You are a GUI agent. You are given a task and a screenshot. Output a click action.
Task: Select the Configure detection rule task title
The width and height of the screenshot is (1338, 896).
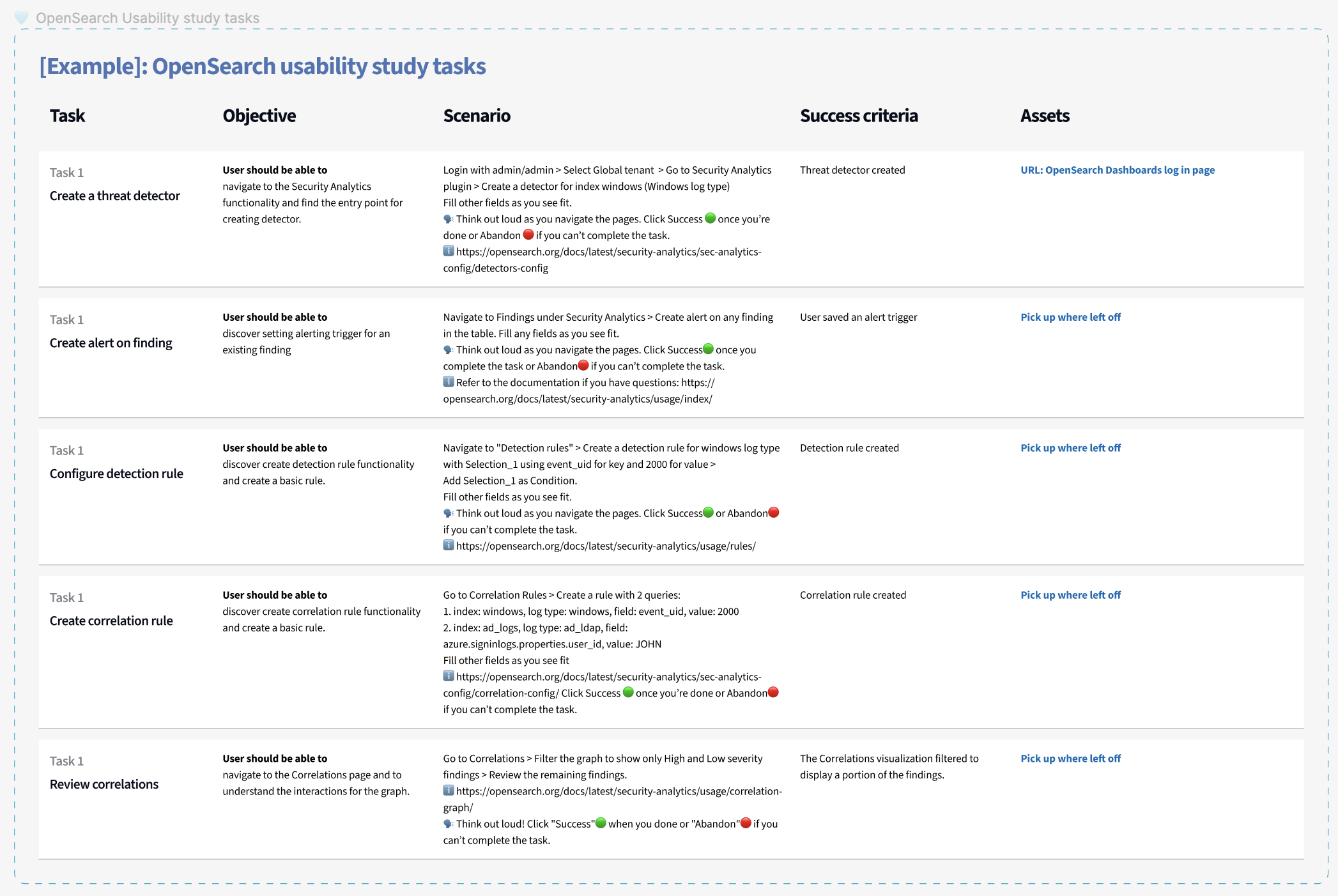(116, 474)
